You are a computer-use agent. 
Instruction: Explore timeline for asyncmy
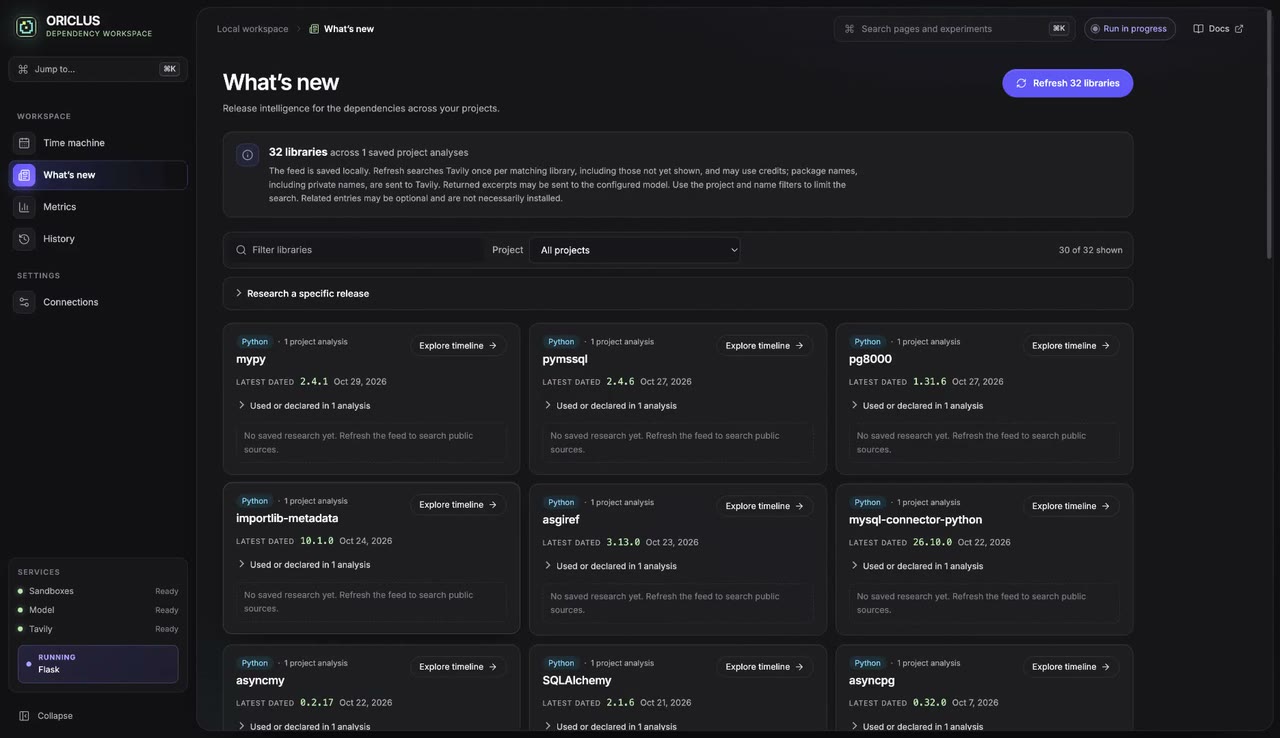coord(458,667)
